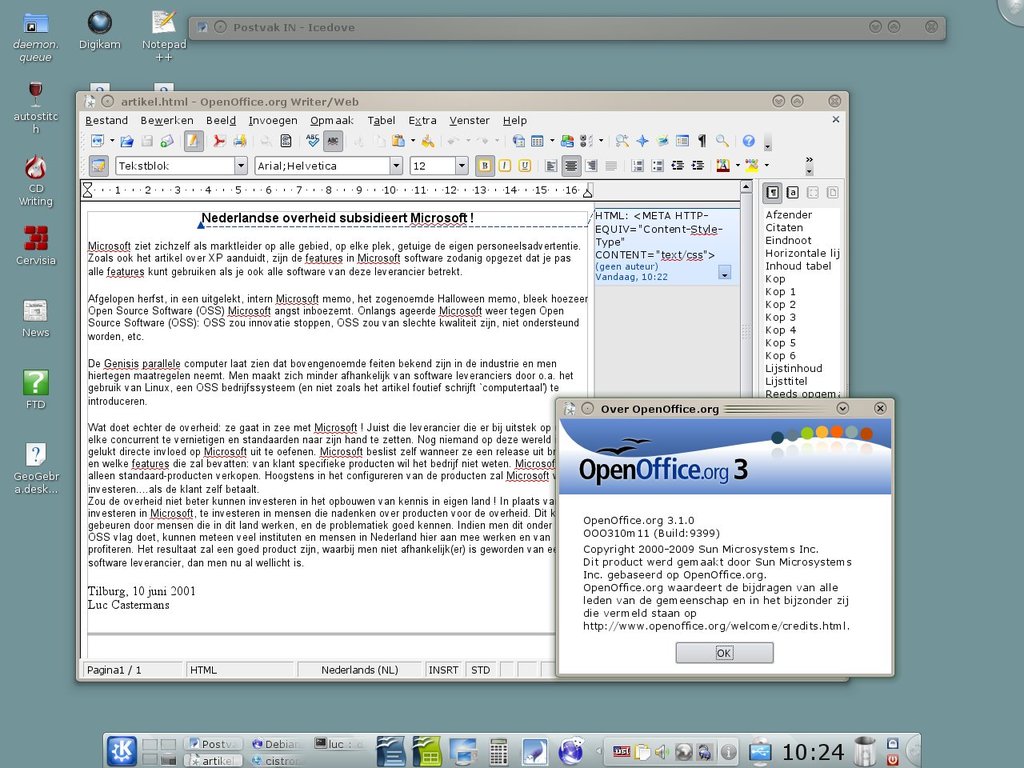The image size is (1024, 768).
Task: Run the spelling and grammar check icon
Action: pos(313,141)
